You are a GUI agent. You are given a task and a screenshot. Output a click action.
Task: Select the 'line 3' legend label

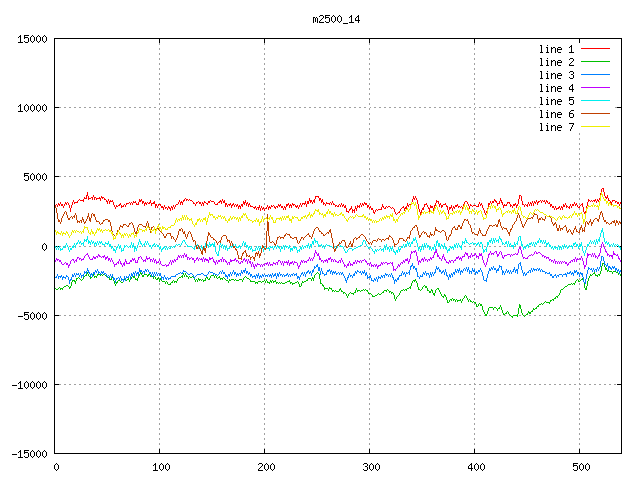click(x=557, y=75)
